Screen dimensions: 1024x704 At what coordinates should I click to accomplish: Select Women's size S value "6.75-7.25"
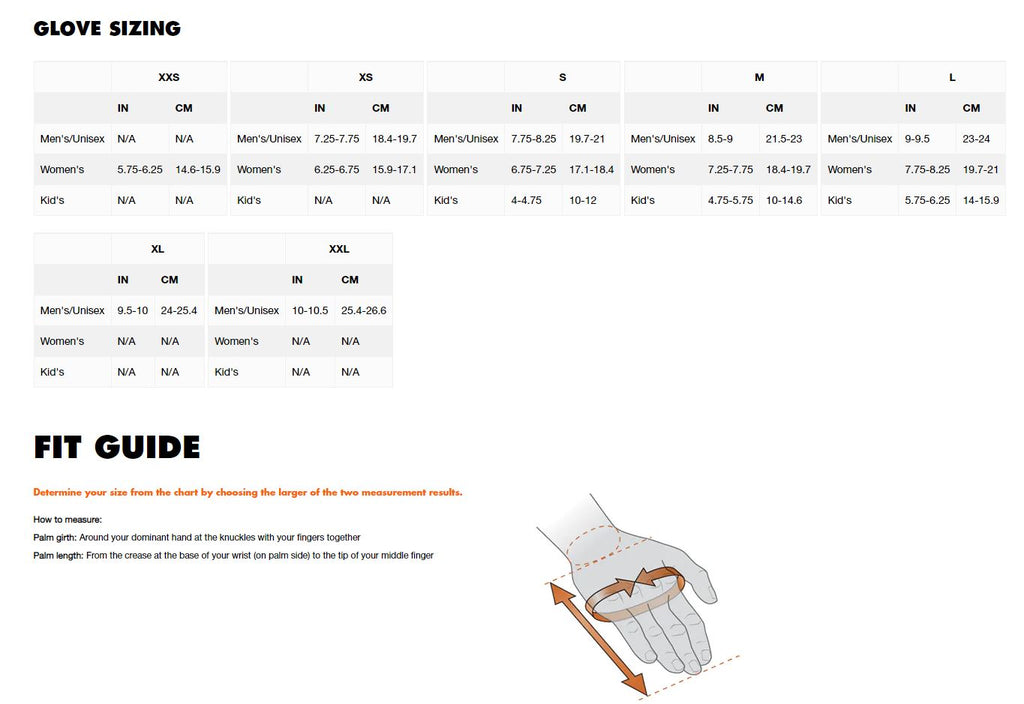(534, 170)
